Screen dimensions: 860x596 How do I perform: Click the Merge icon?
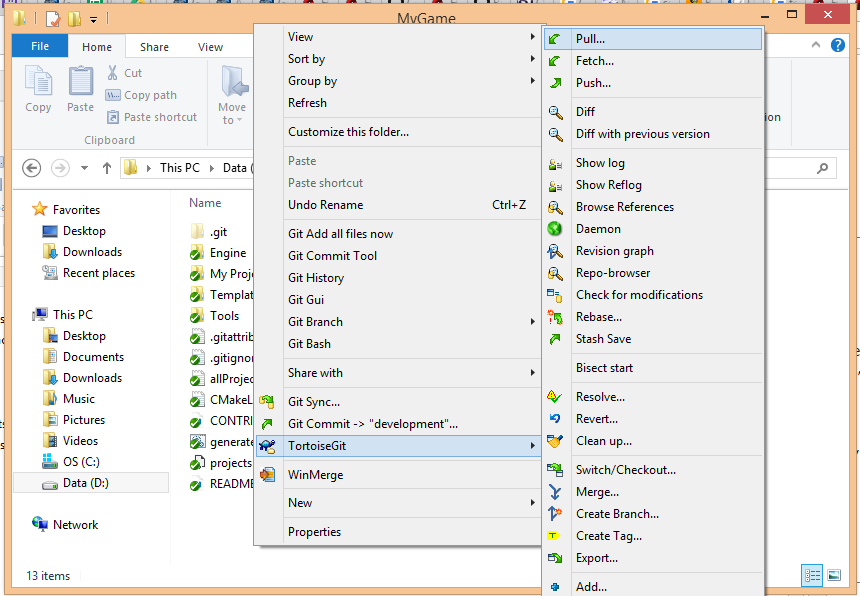click(555, 492)
